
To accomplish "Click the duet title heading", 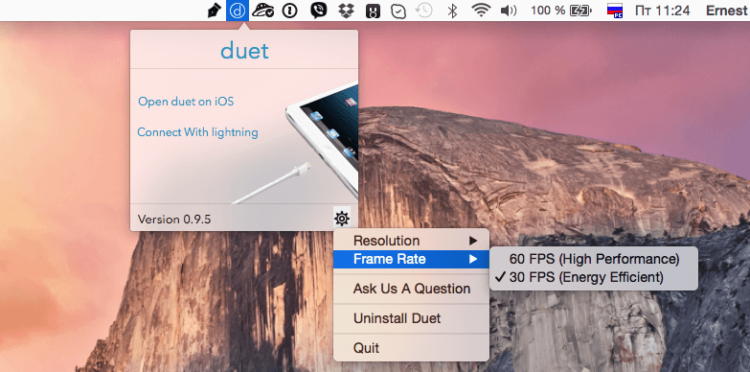I will click(244, 51).
